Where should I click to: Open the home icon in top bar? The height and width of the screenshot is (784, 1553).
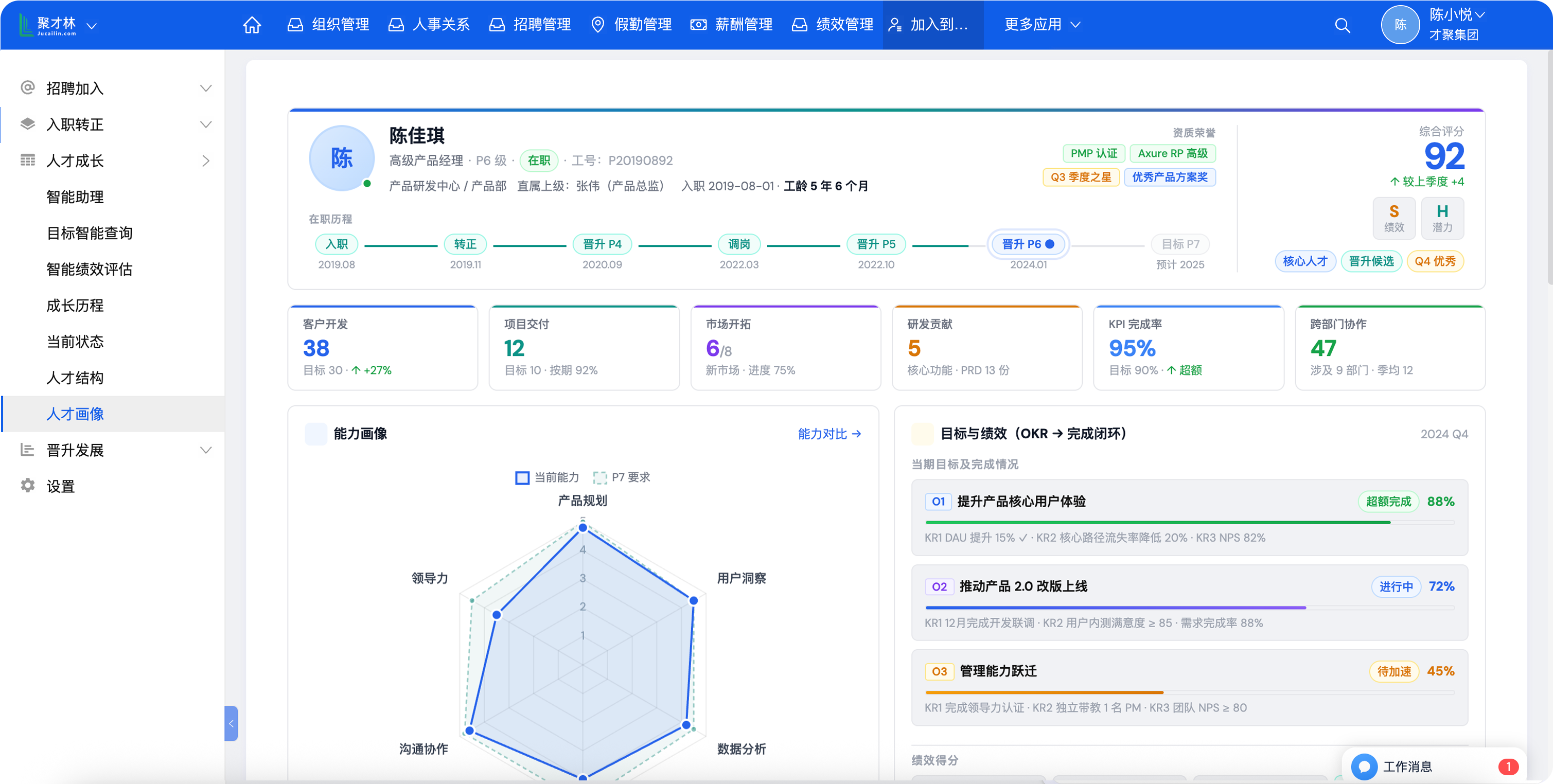pos(252,25)
